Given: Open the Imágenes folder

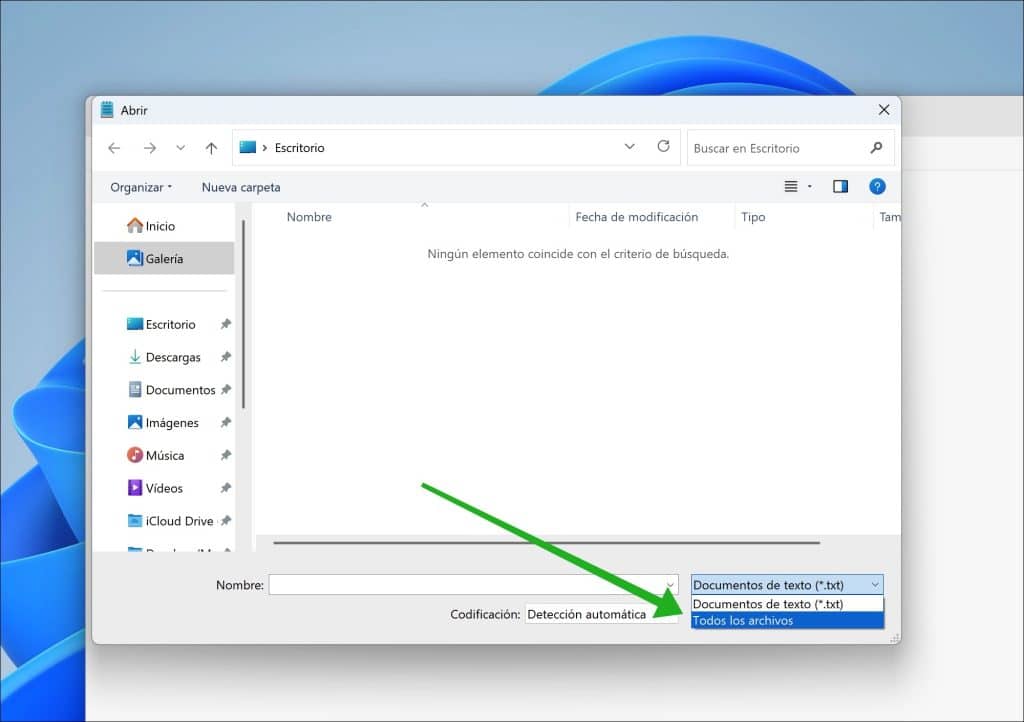Looking at the screenshot, I should click(163, 422).
